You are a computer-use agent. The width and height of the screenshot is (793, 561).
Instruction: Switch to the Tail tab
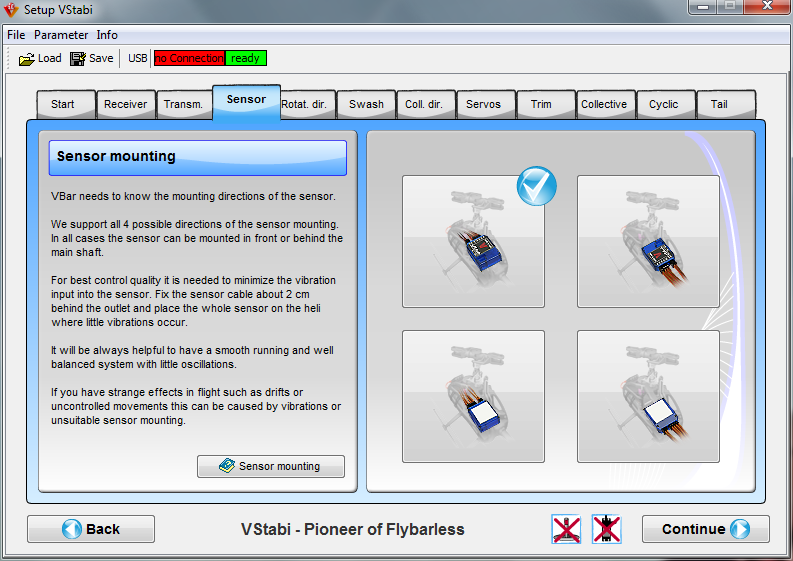point(726,104)
